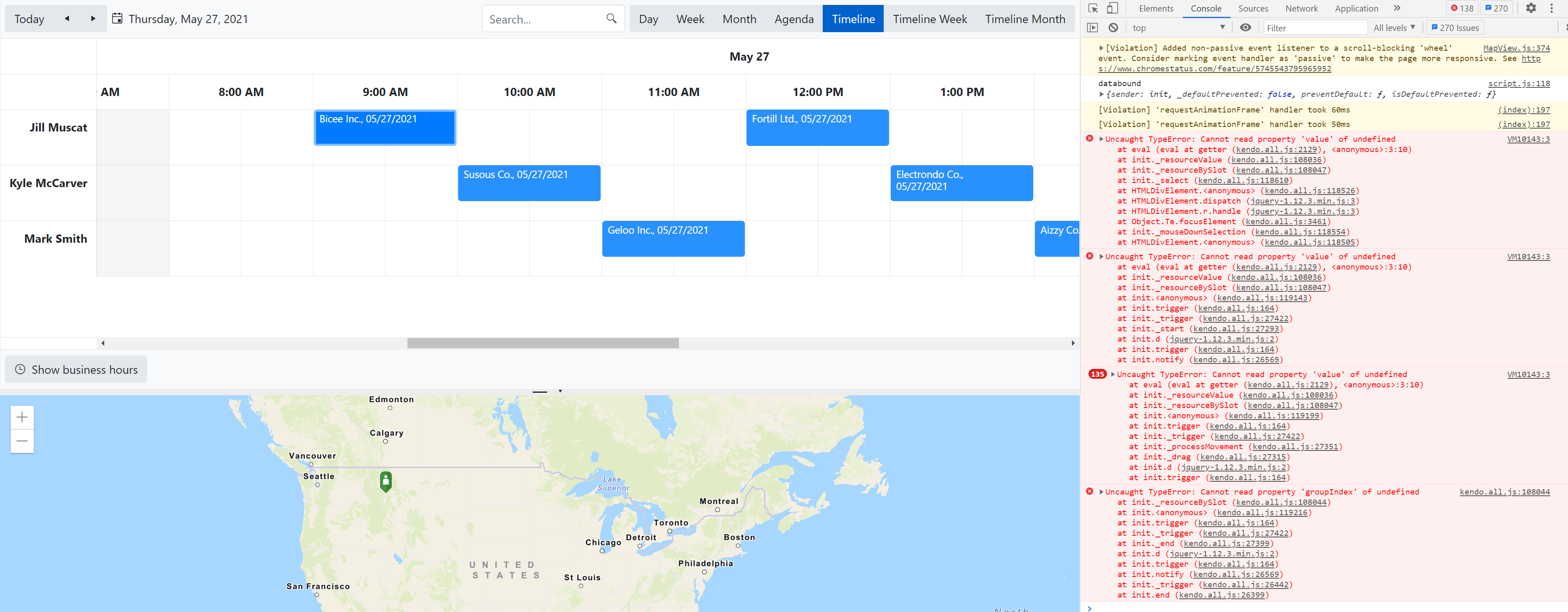The width and height of the screenshot is (1568, 612).
Task: Zoom in on the map
Action: 22,417
